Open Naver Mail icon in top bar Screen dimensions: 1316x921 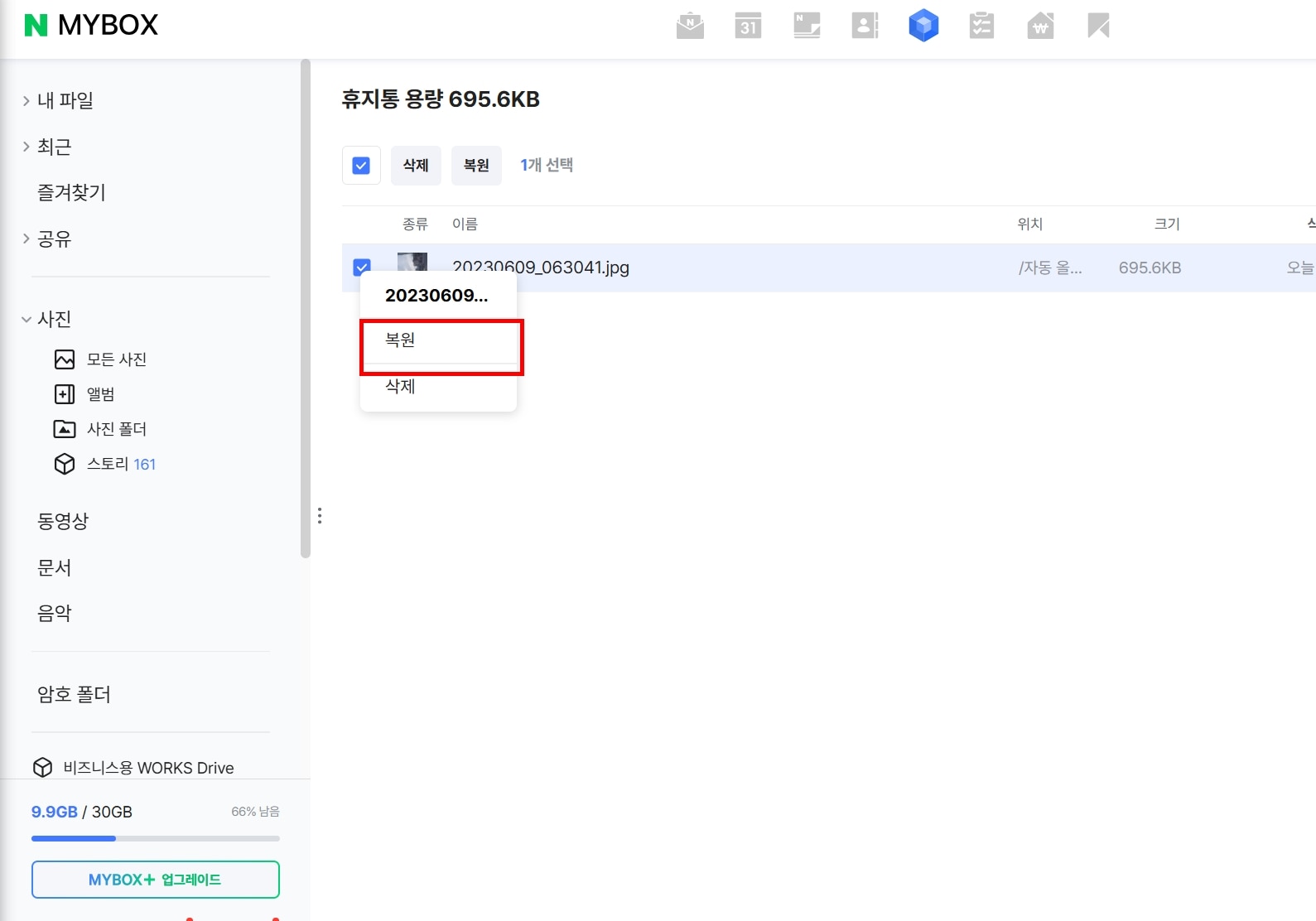690,26
